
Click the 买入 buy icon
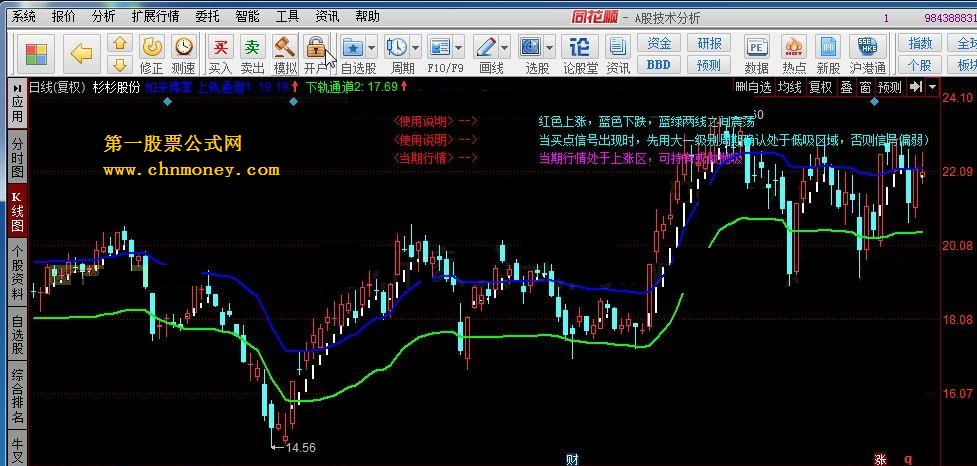220,47
